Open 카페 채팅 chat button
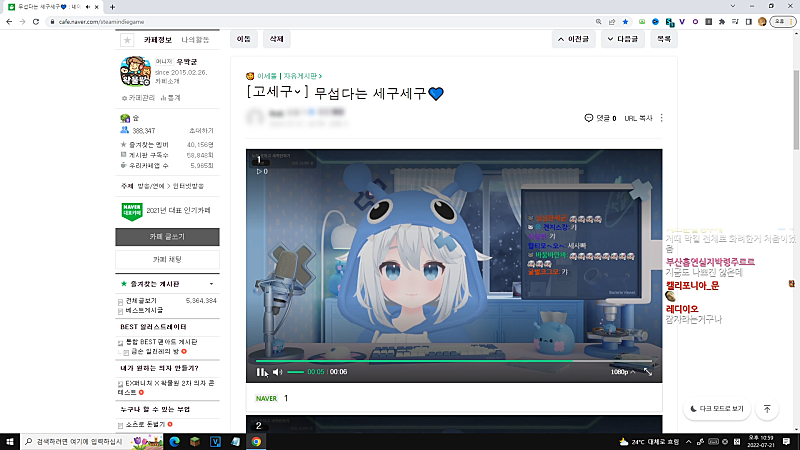The image size is (800, 450). (167, 259)
